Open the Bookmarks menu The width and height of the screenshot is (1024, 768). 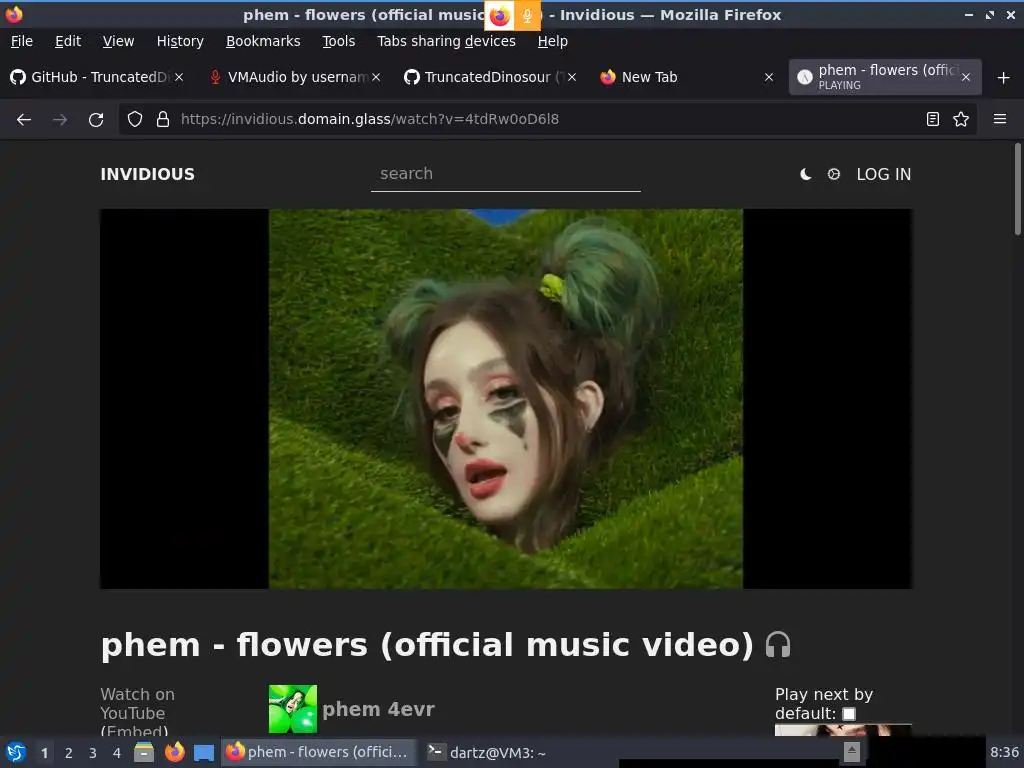pos(263,41)
